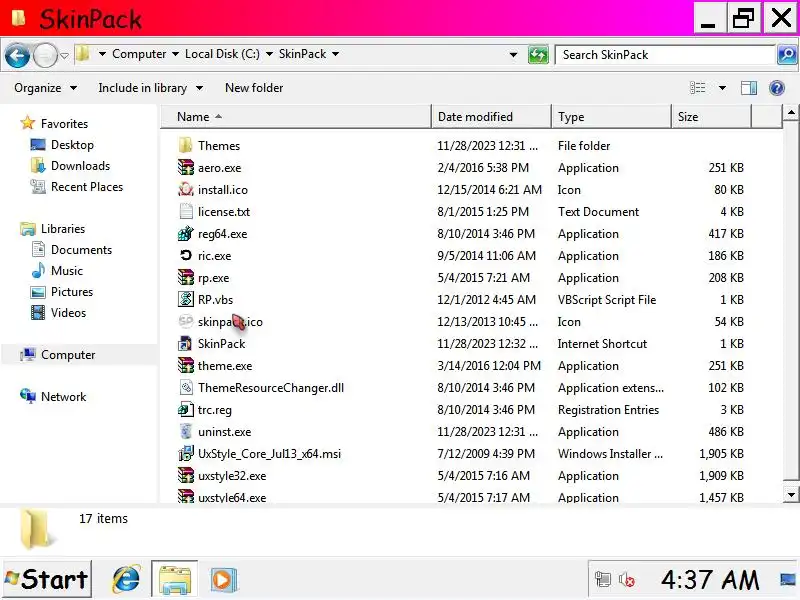Click Local Disk (C:) in the breadcrumb
This screenshot has width=800, height=600.
click(x=222, y=54)
